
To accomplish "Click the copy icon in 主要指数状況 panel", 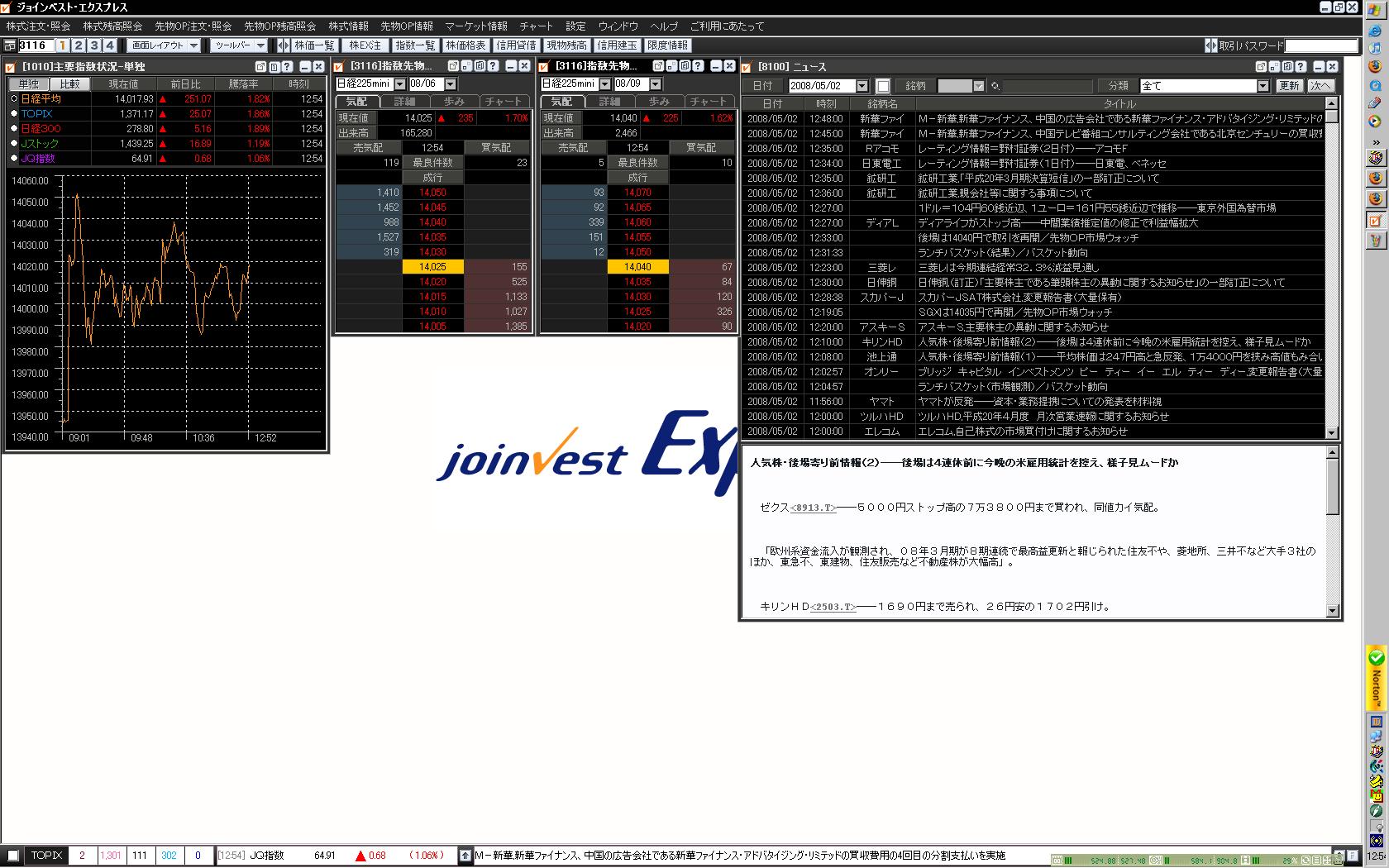I will [x=274, y=67].
